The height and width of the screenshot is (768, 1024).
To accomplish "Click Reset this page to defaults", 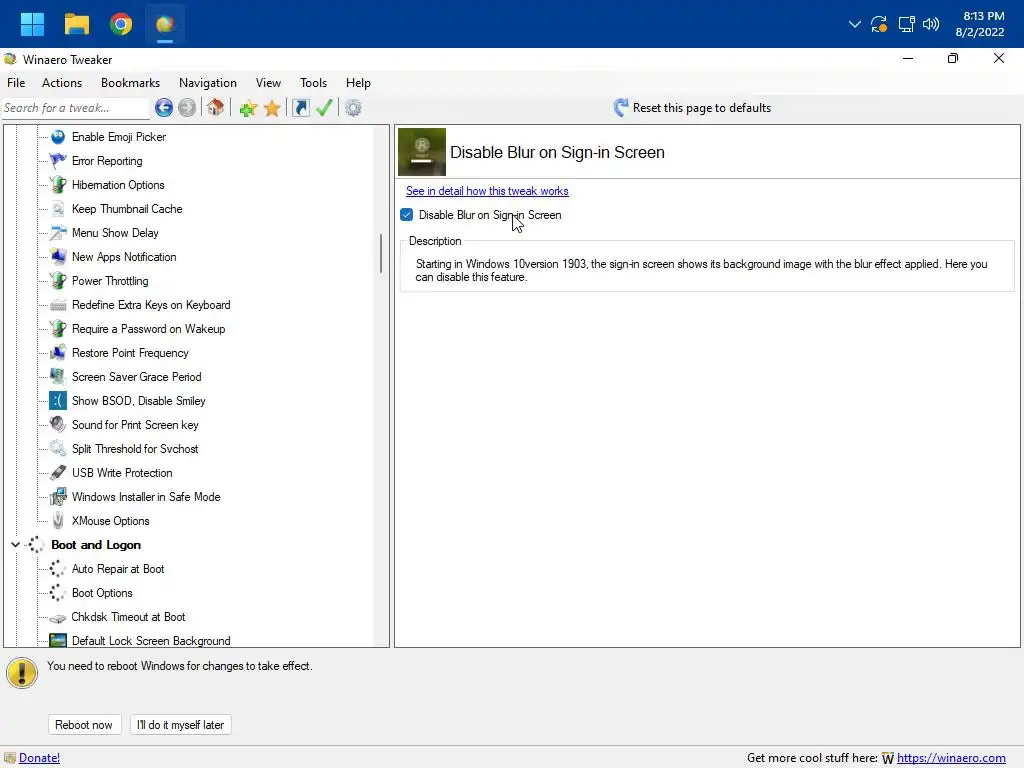I will pos(692,108).
